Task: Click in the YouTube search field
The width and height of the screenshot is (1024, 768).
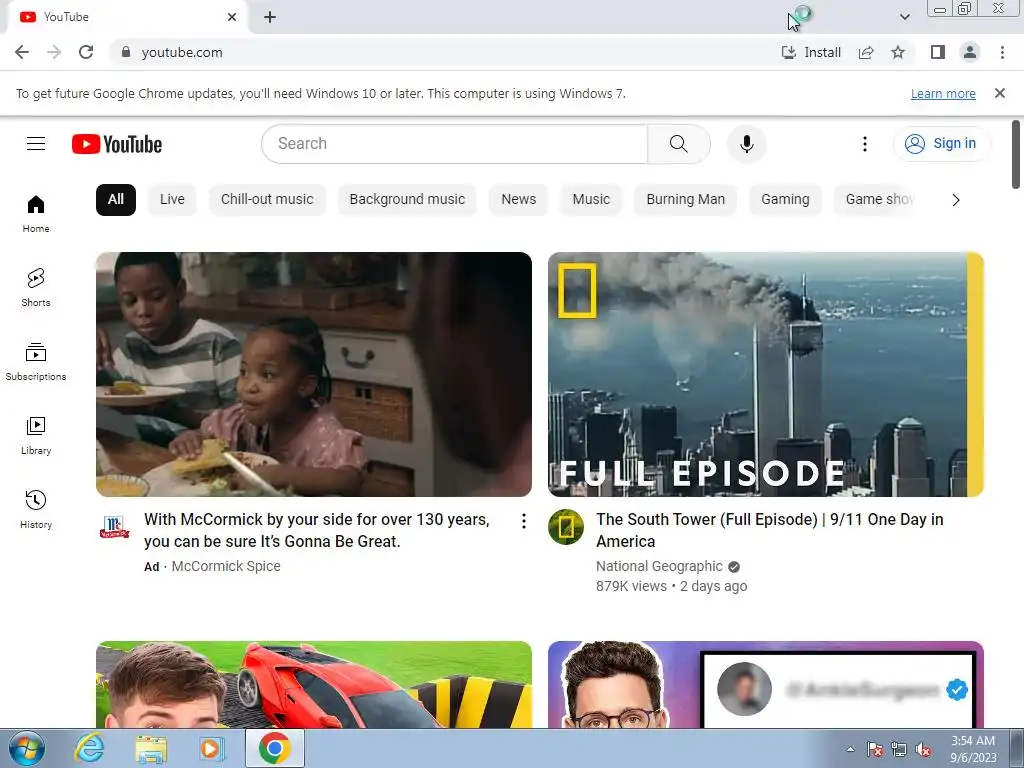Action: pos(455,144)
